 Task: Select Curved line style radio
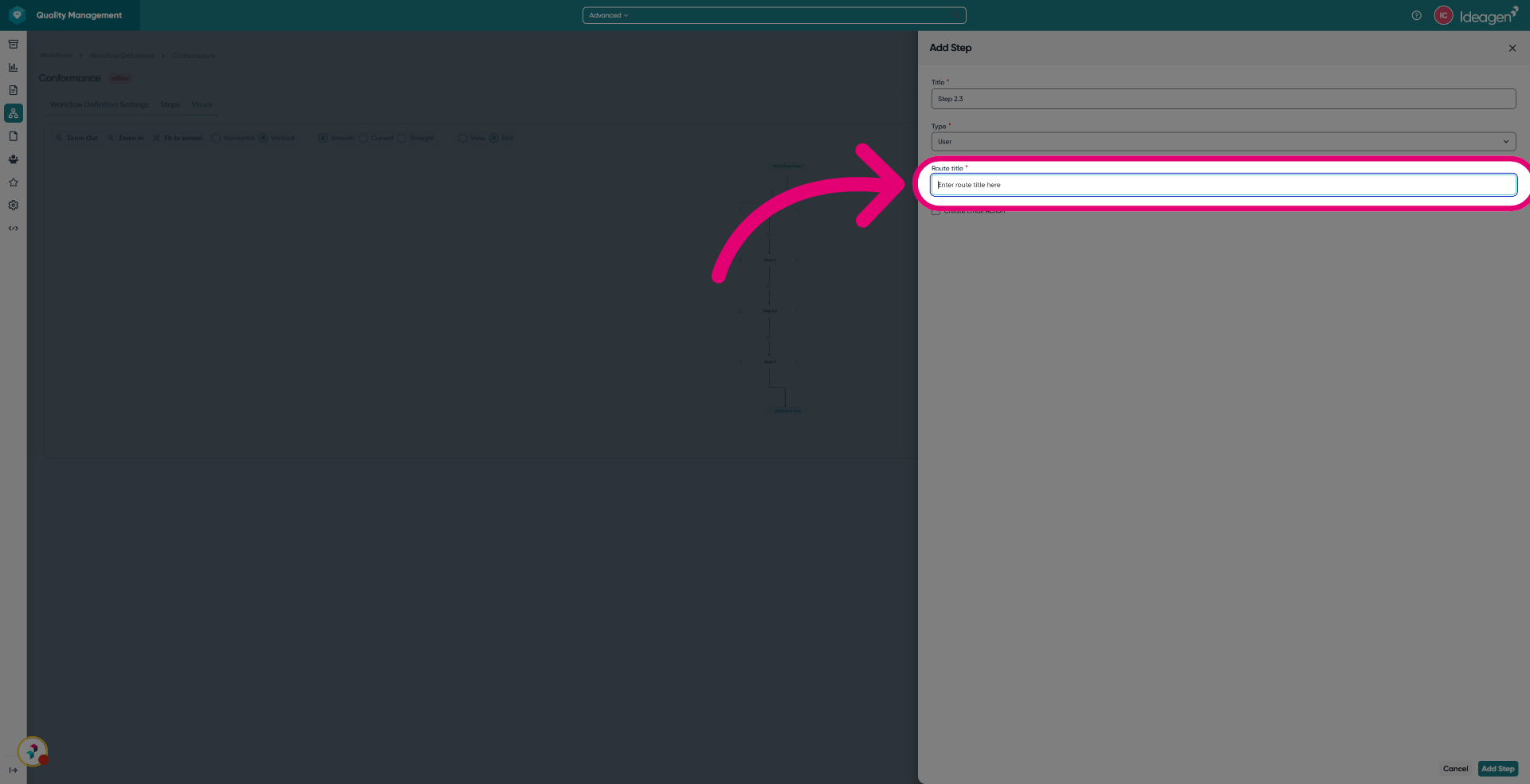pos(363,138)
